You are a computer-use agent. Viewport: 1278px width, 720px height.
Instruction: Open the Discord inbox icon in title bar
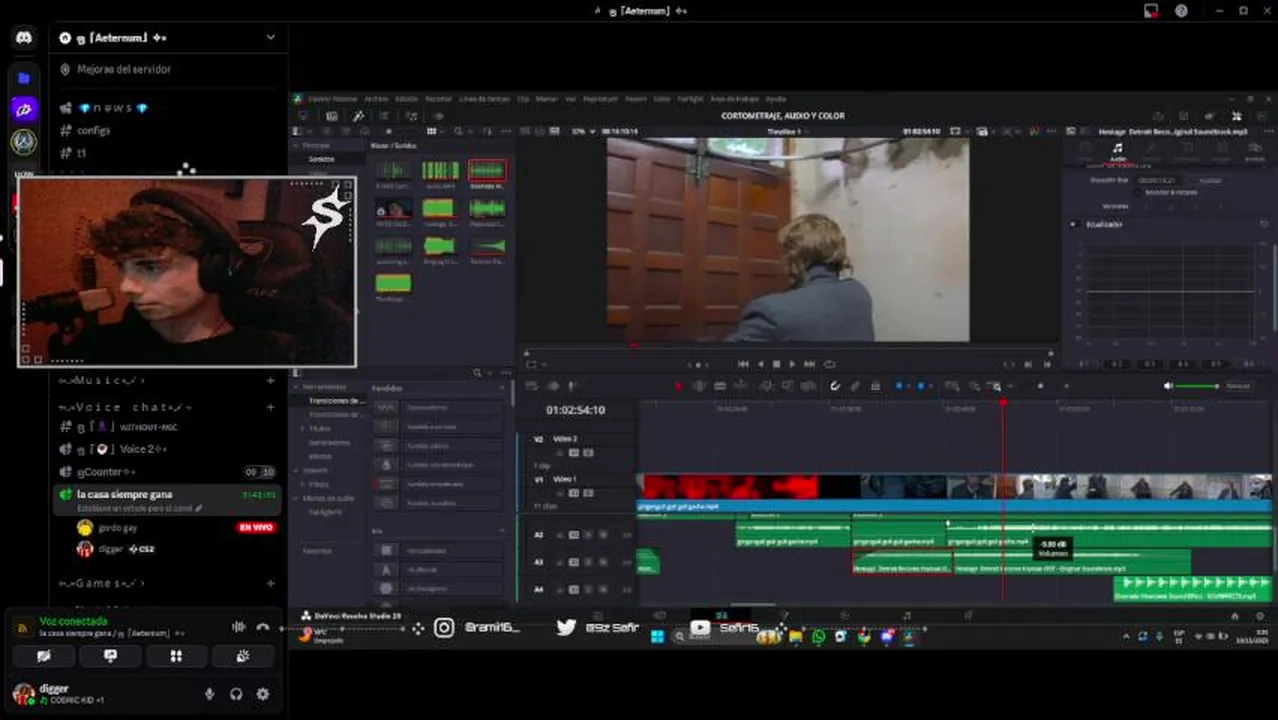point(1151,11)
